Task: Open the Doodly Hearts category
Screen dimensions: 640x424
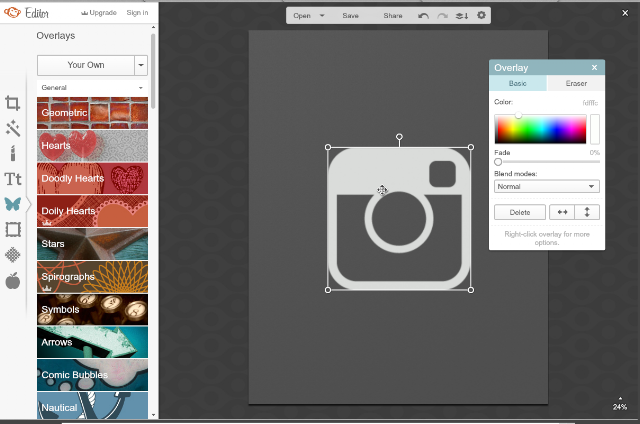Action: [93, 178]
